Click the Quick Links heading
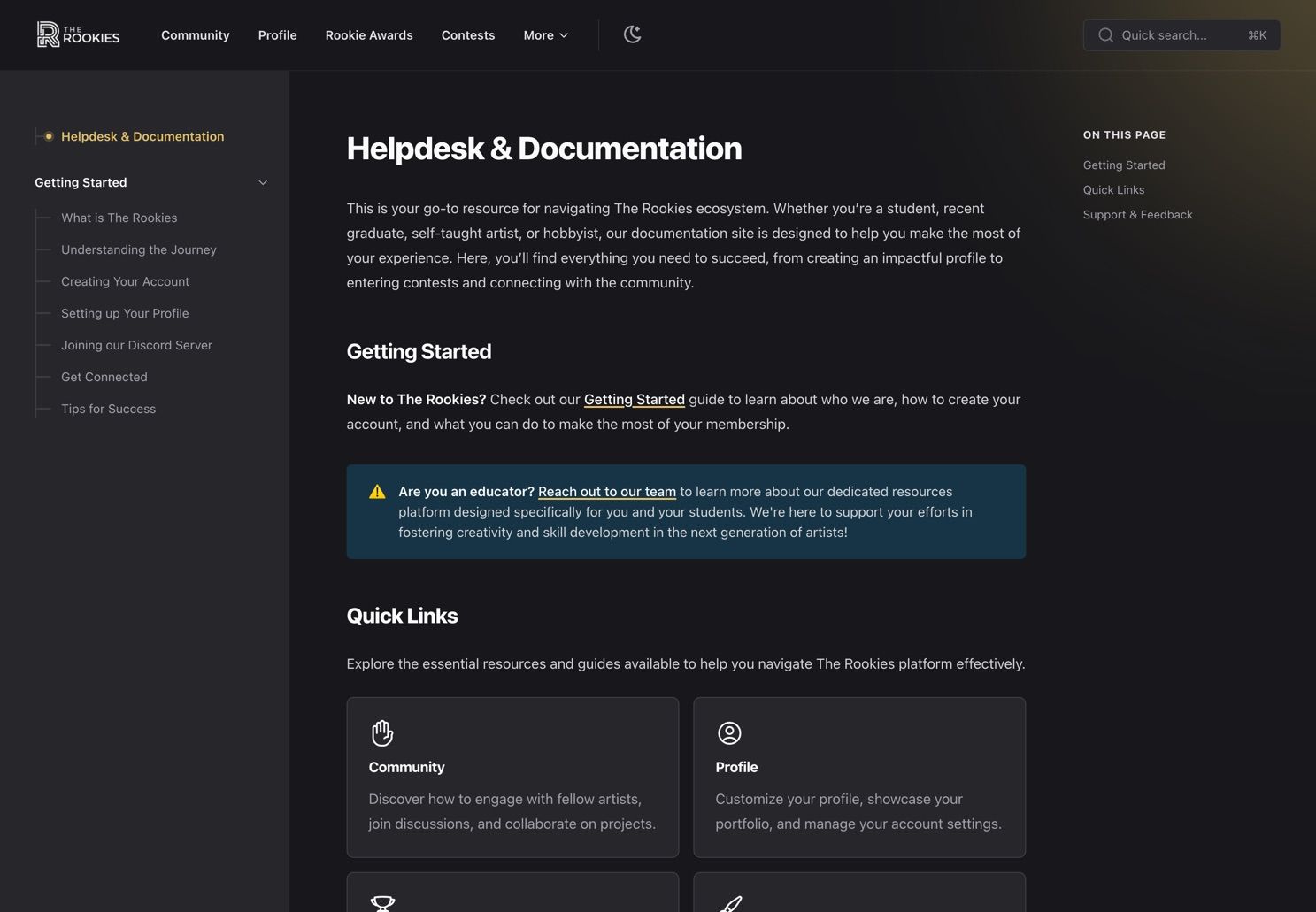 tap(403, 616)
